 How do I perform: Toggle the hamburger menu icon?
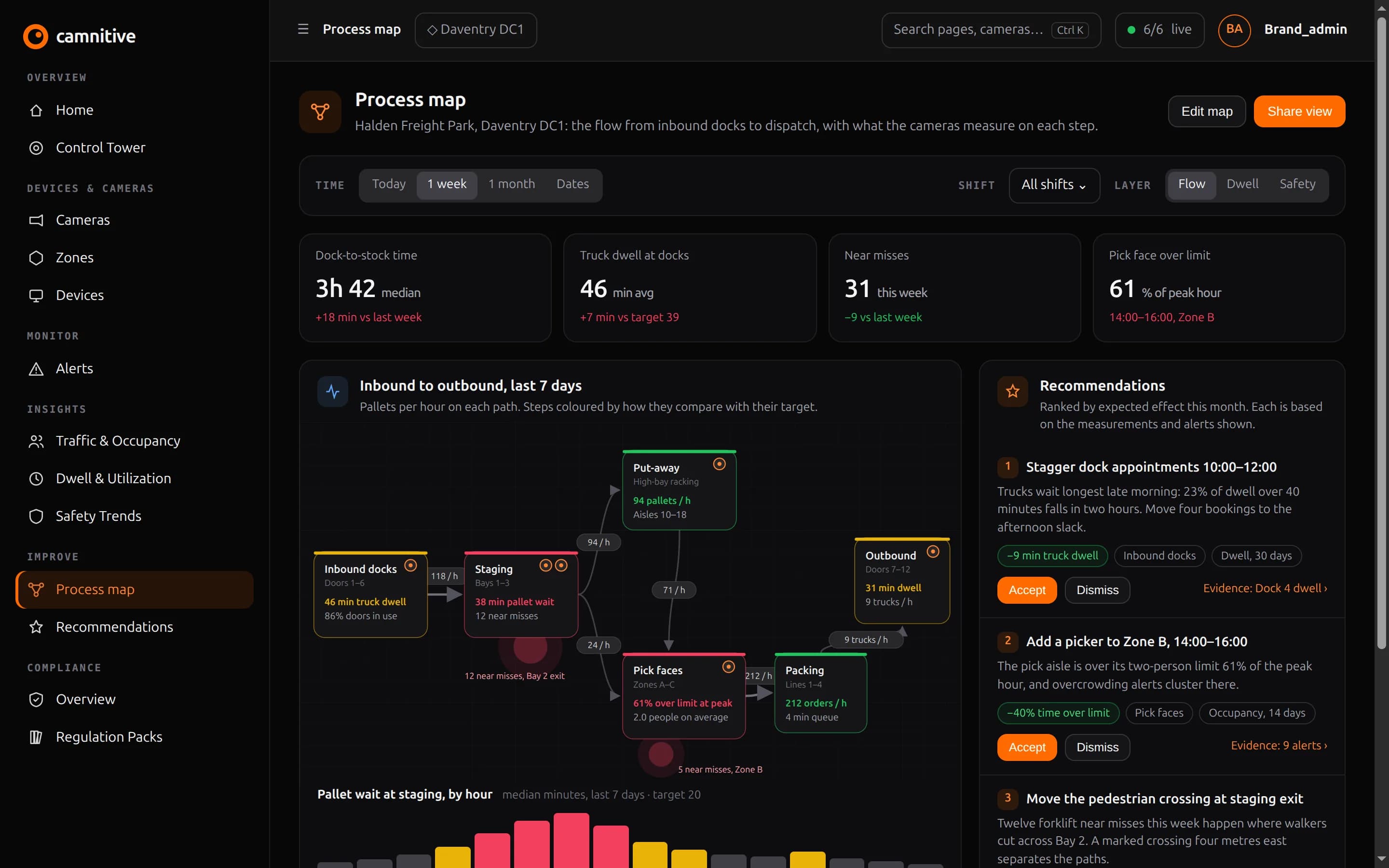point(303,29)
